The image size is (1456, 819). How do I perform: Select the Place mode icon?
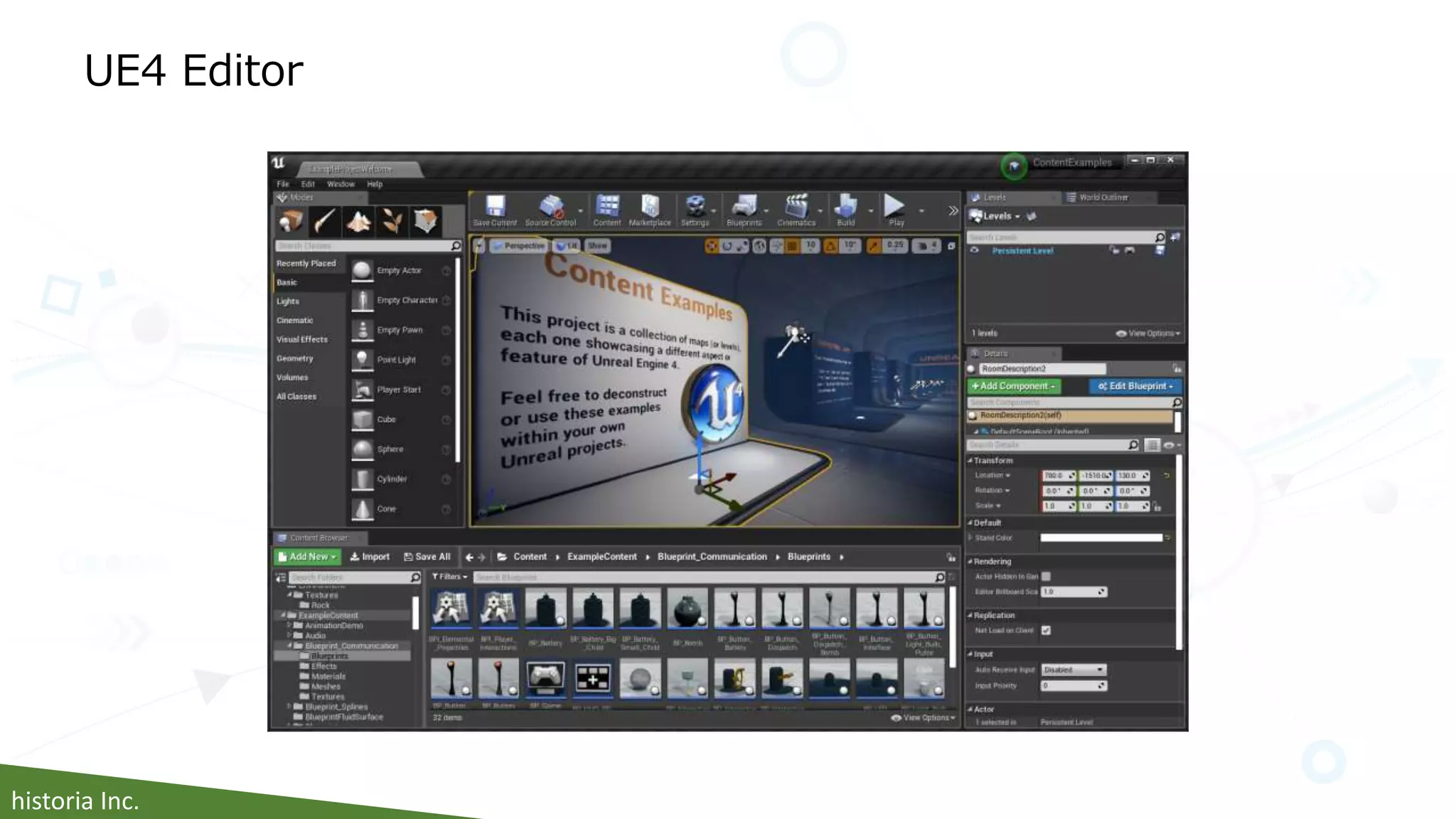290,221
